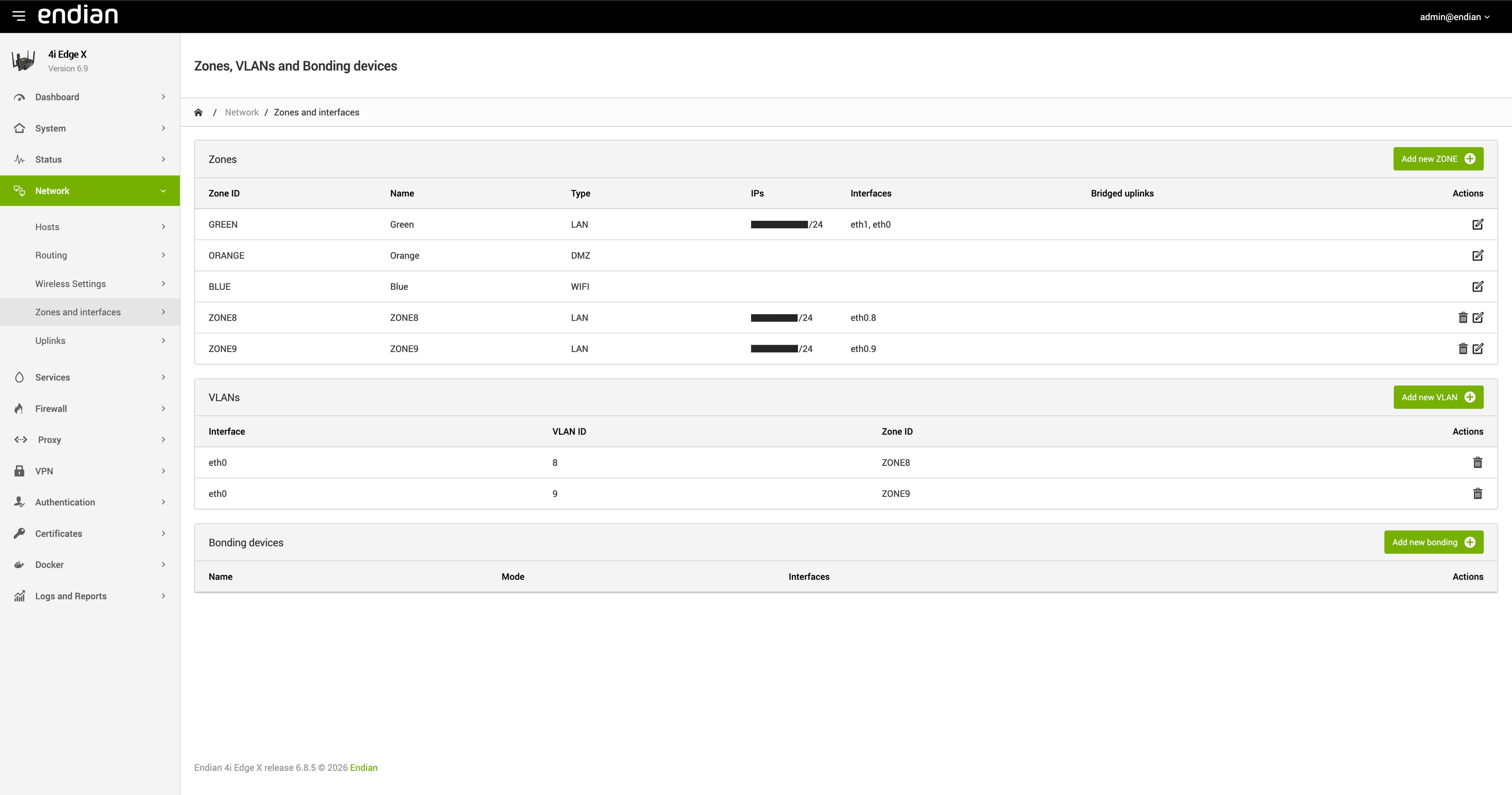The height and width of the screenshot is (795, 1512).
Task: Select the Hosts submenu item
Action: pos(90,227)
